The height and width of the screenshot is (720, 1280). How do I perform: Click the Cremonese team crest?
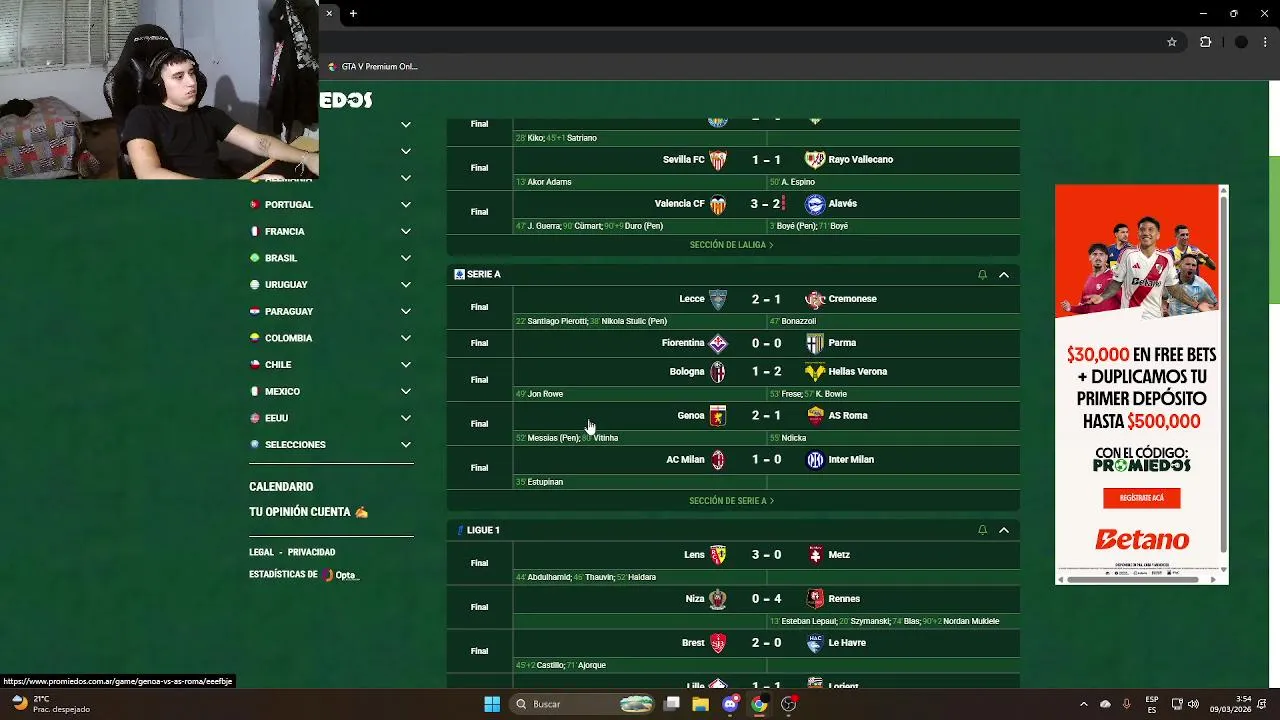click(x=815, y=299)
